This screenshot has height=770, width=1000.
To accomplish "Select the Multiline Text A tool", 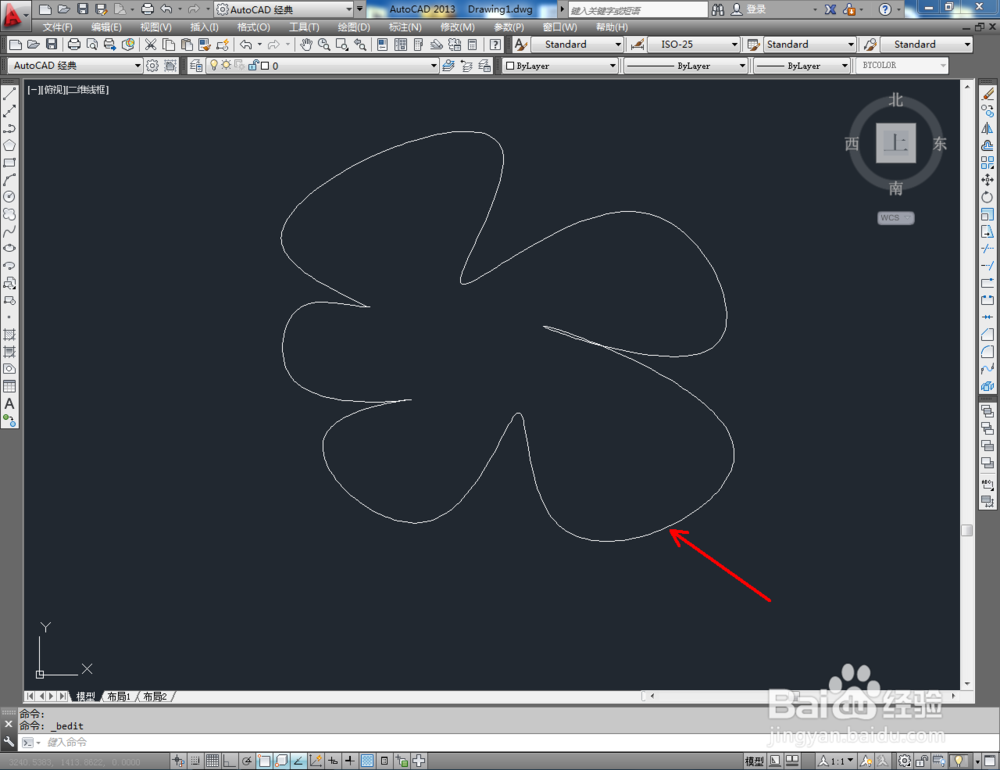I will (x=10, y=404).
